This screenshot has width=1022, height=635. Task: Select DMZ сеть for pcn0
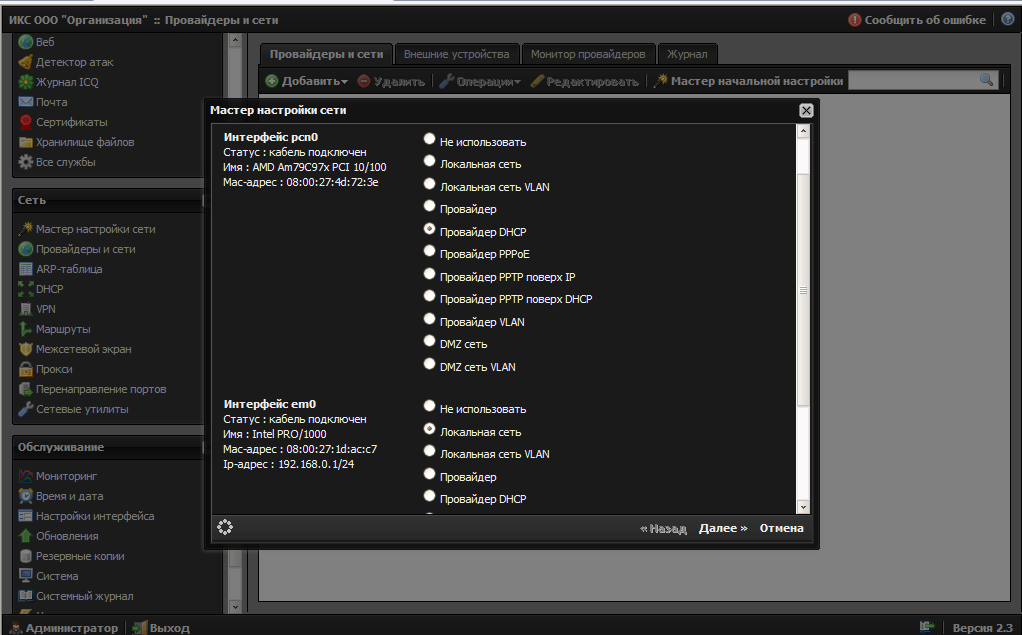pos(429,341)
